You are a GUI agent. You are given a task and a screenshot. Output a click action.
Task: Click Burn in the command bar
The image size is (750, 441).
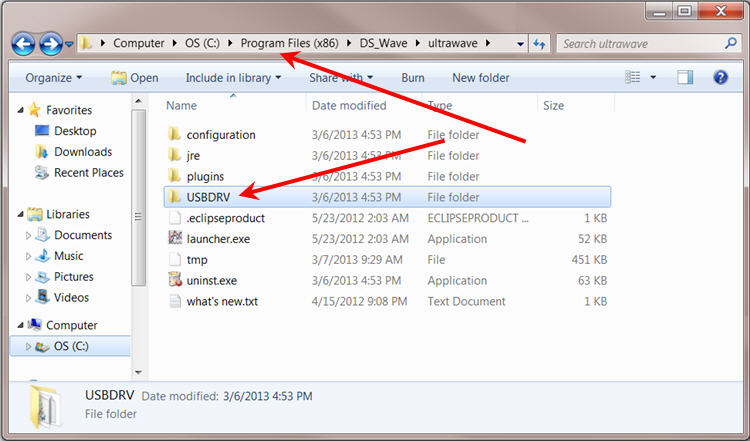click(413, 77)
